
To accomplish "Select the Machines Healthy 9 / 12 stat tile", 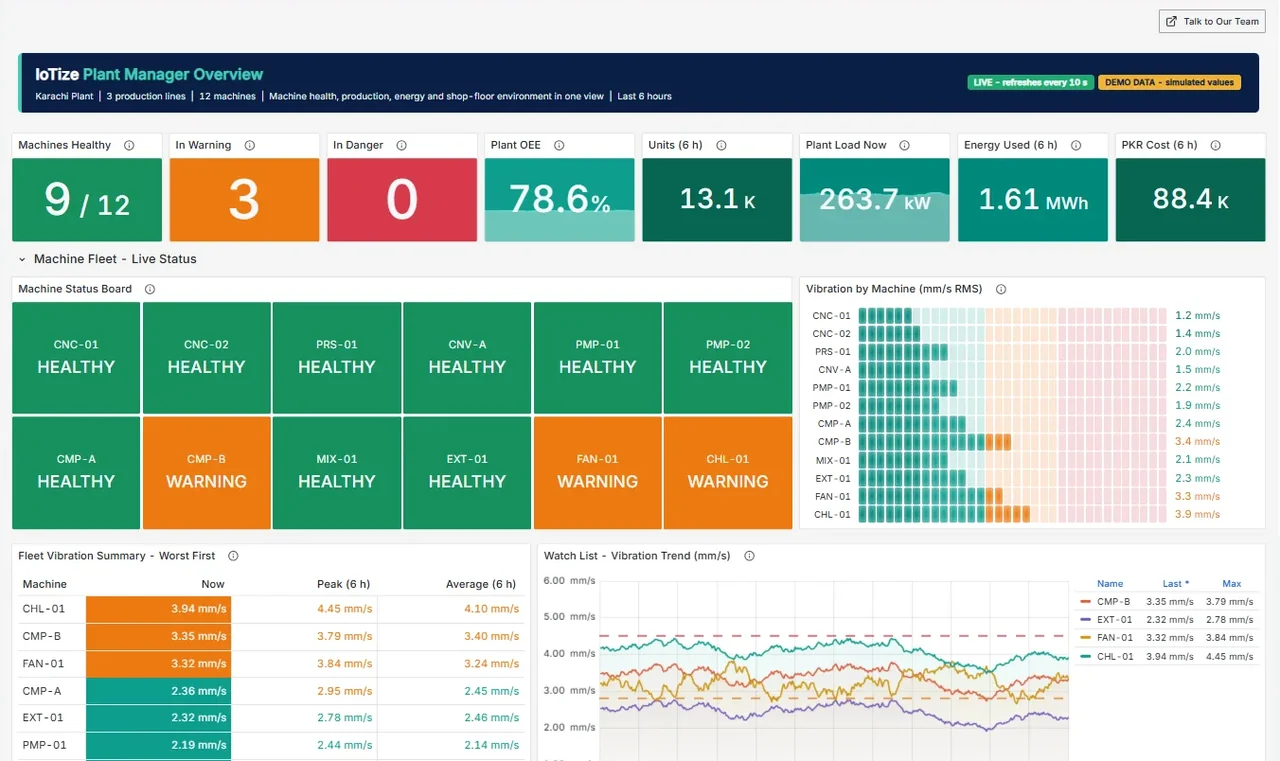I will 87,200.
